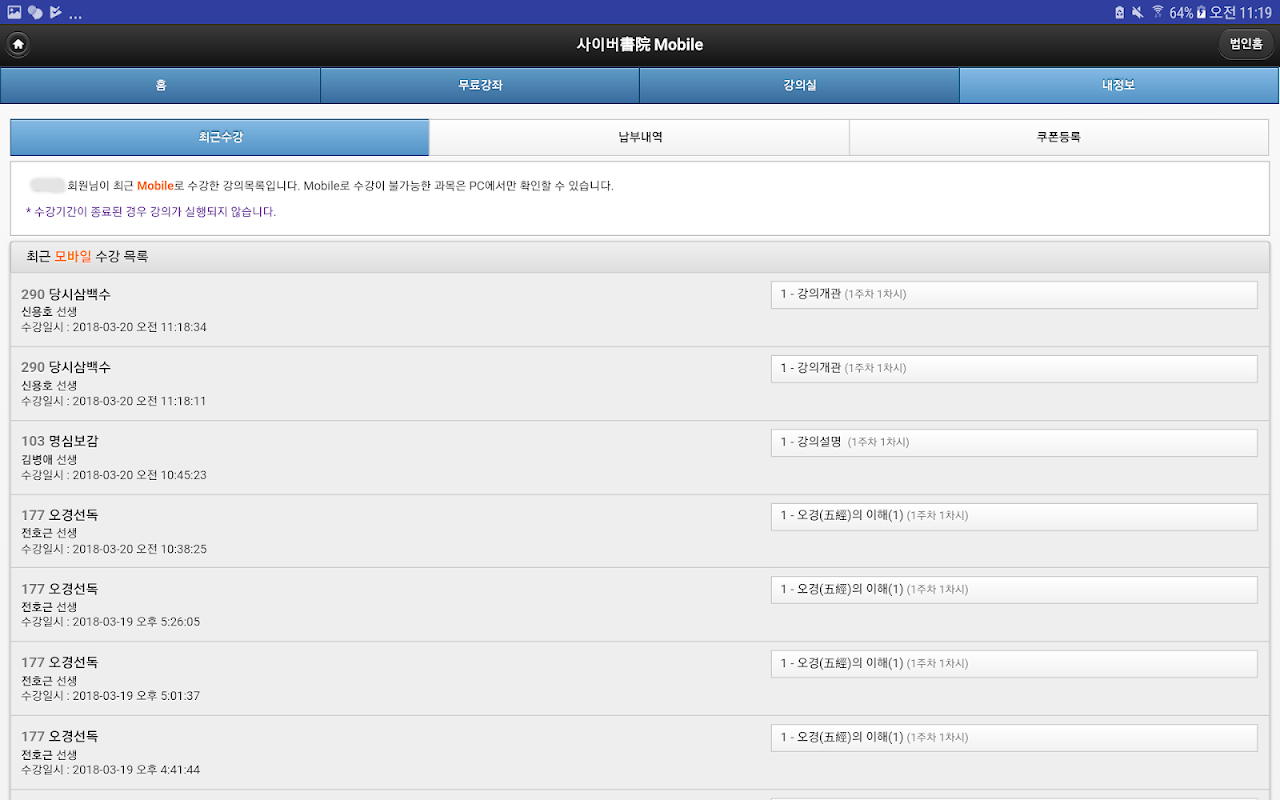1280x800 pixels.
Task: Open 강의설명 lecture for 명심보감
Action: [1014, 442]
